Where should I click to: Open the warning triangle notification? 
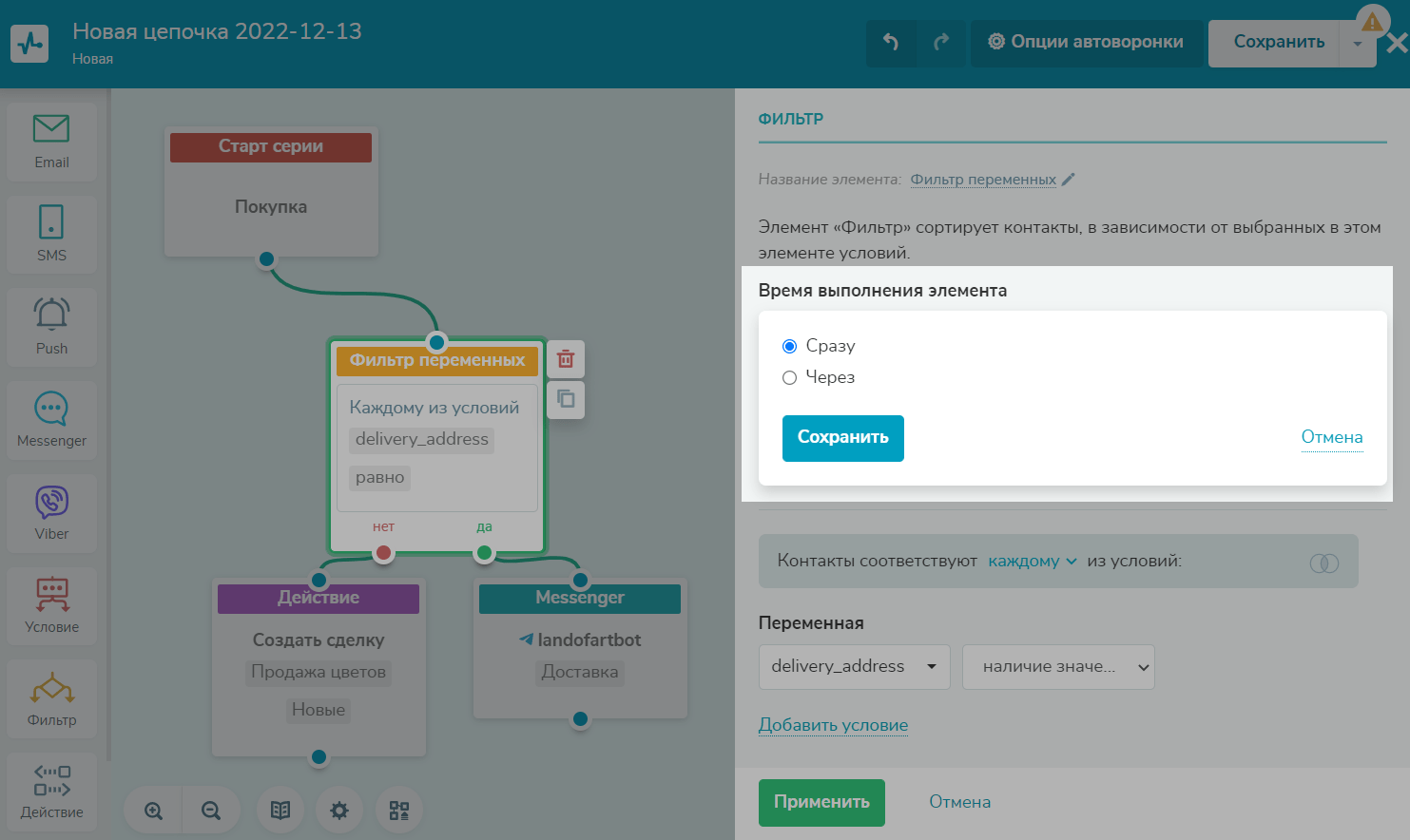(1372, 21)
